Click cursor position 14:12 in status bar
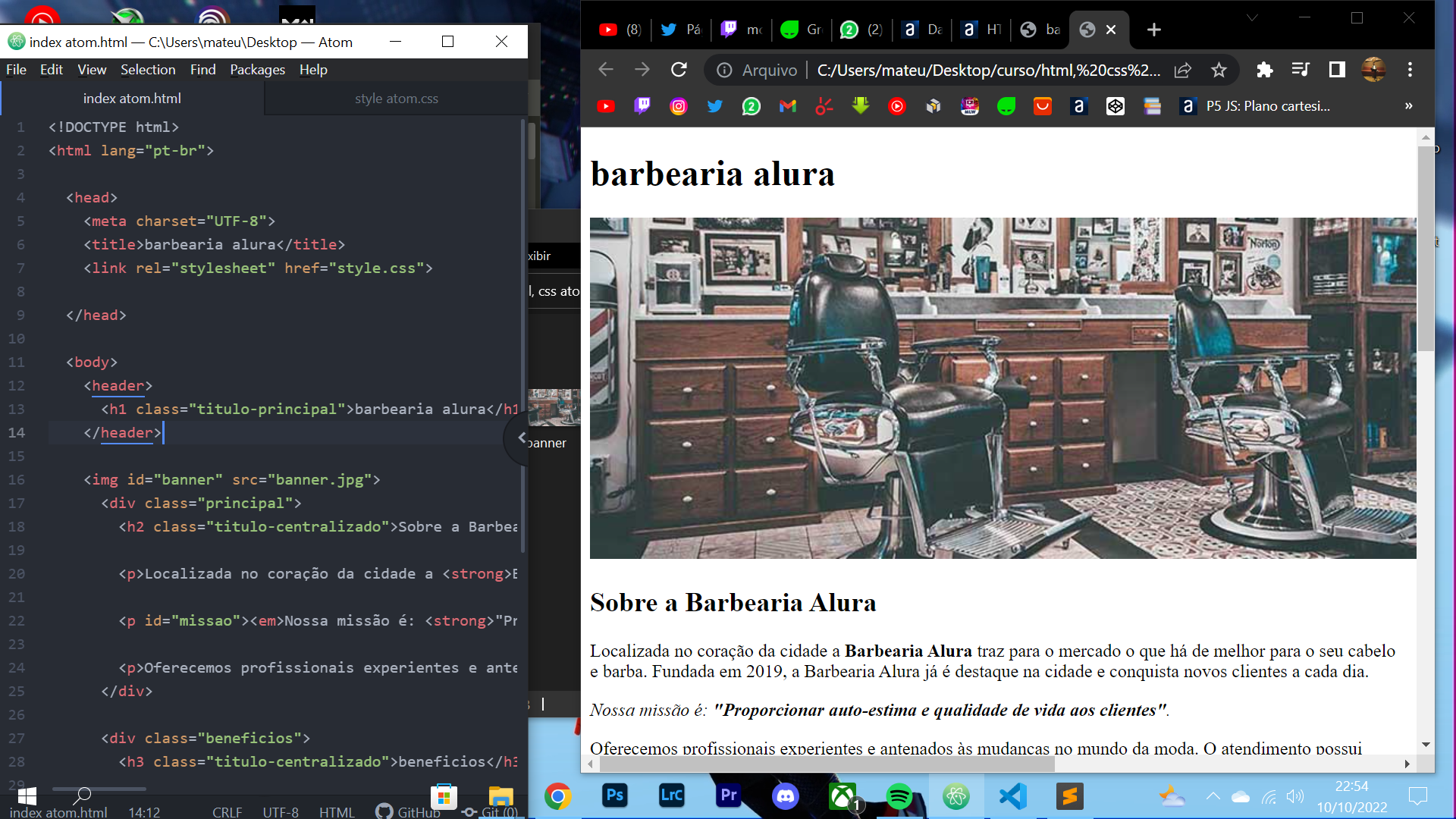The height and width of the screenshot is (819, 1456). point(144,812)
